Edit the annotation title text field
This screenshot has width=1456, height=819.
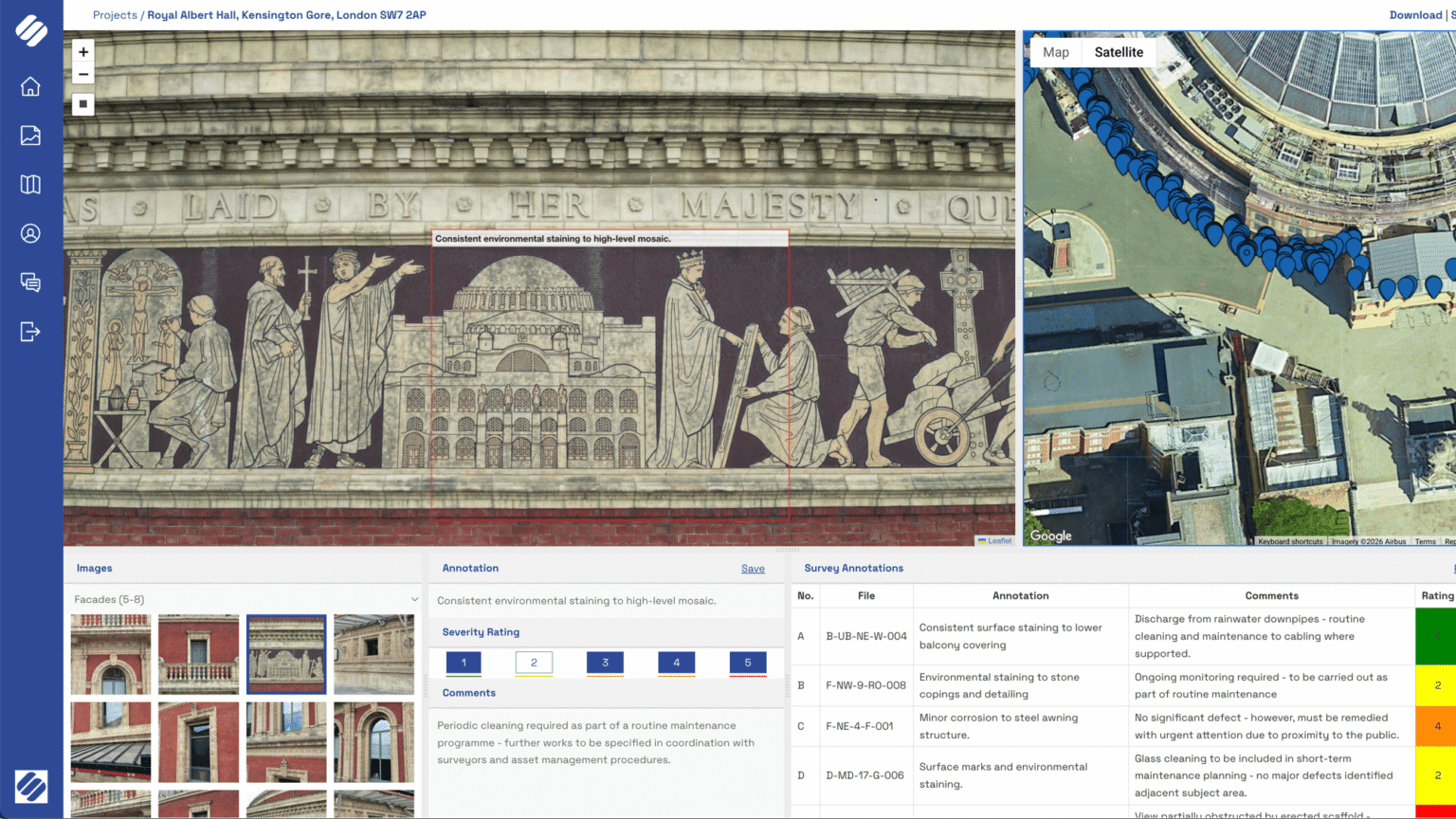[x=607, y=601]
